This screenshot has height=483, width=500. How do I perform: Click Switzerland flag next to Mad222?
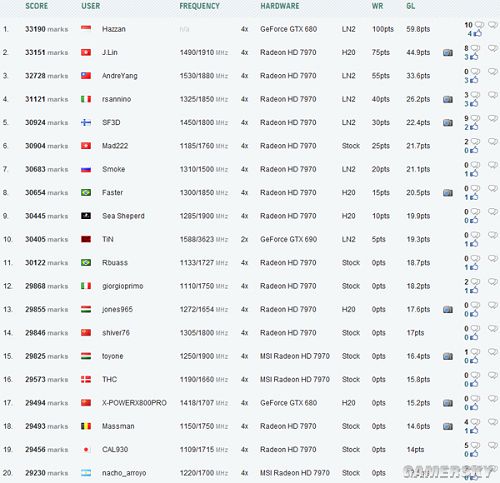coord(86,146)
